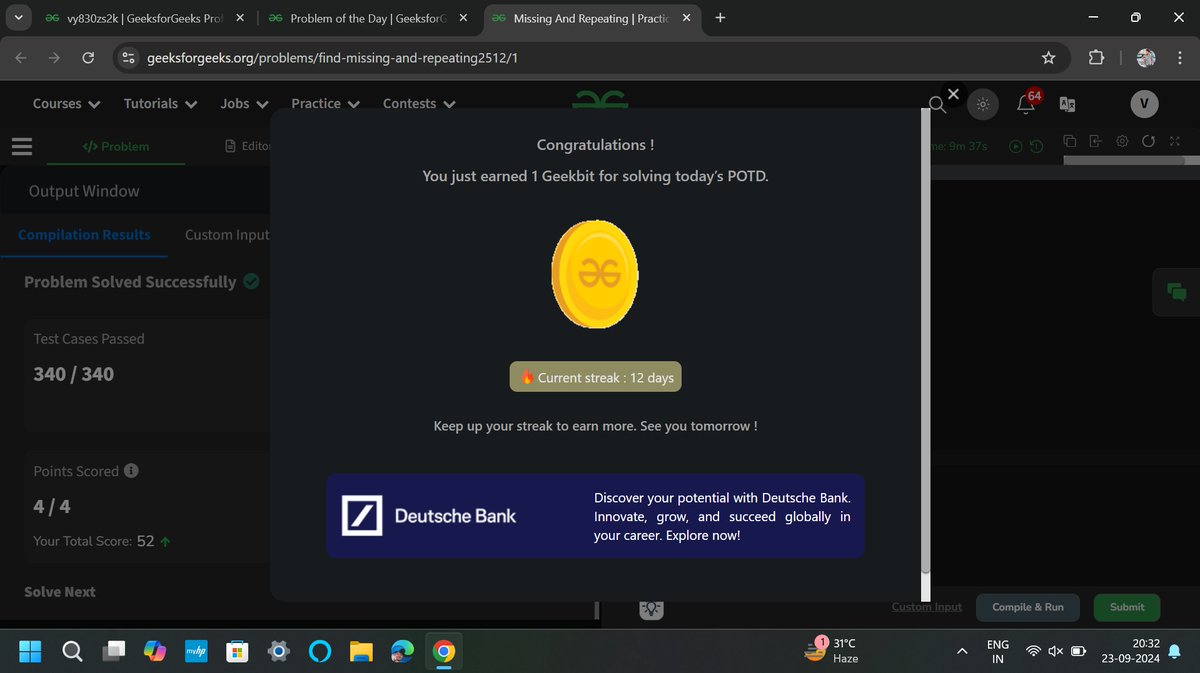Click the browser address bar URL
The height and width of the screenshot is (673, 1200).
(x=332, y=58)
